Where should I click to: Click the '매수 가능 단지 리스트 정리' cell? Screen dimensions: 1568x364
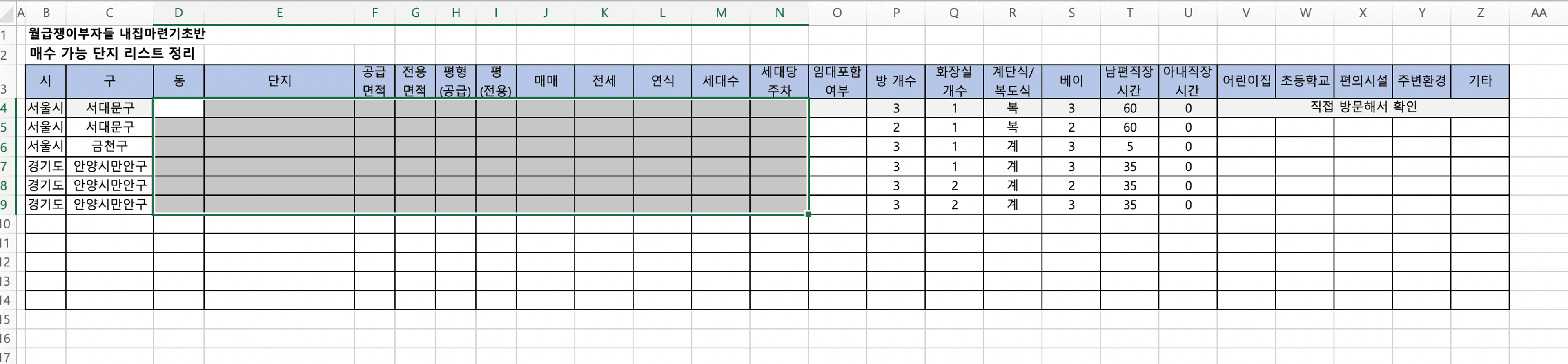pos(113,54)
